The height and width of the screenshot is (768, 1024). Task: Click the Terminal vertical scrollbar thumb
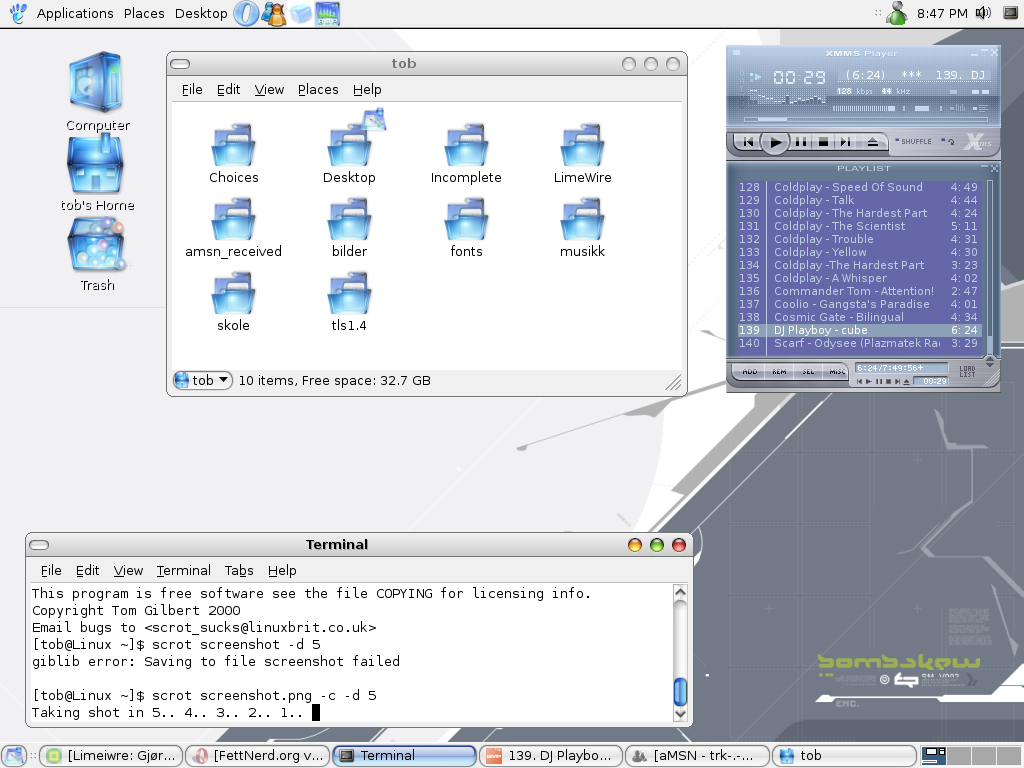(x=680, y=692)
